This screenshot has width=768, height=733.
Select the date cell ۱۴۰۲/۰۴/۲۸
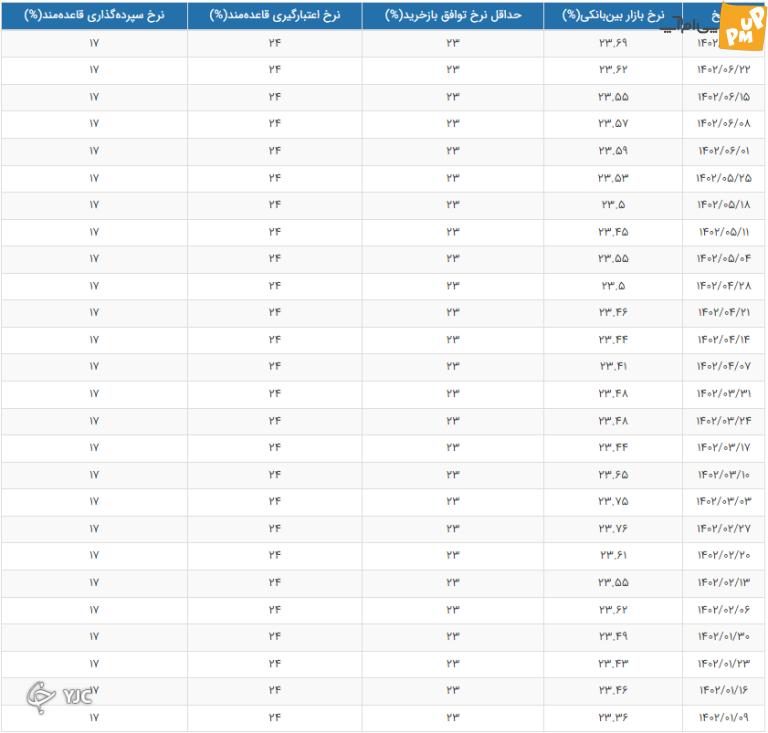[724, 286]
